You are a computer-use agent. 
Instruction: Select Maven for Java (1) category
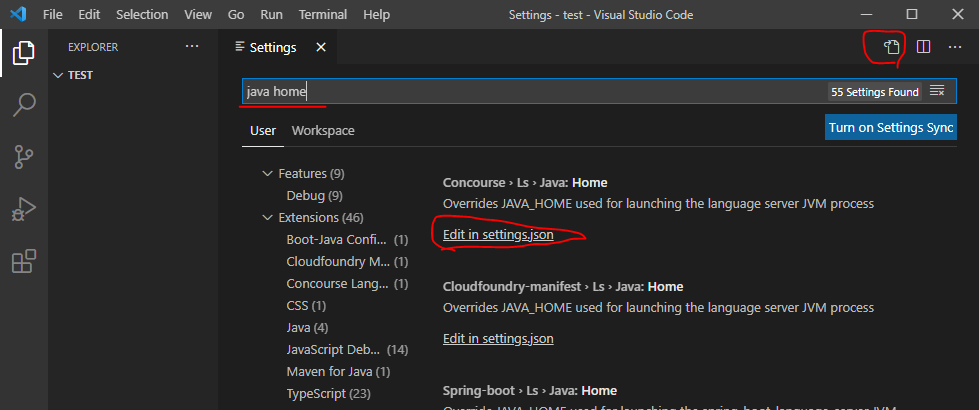(x=338, y=372)
